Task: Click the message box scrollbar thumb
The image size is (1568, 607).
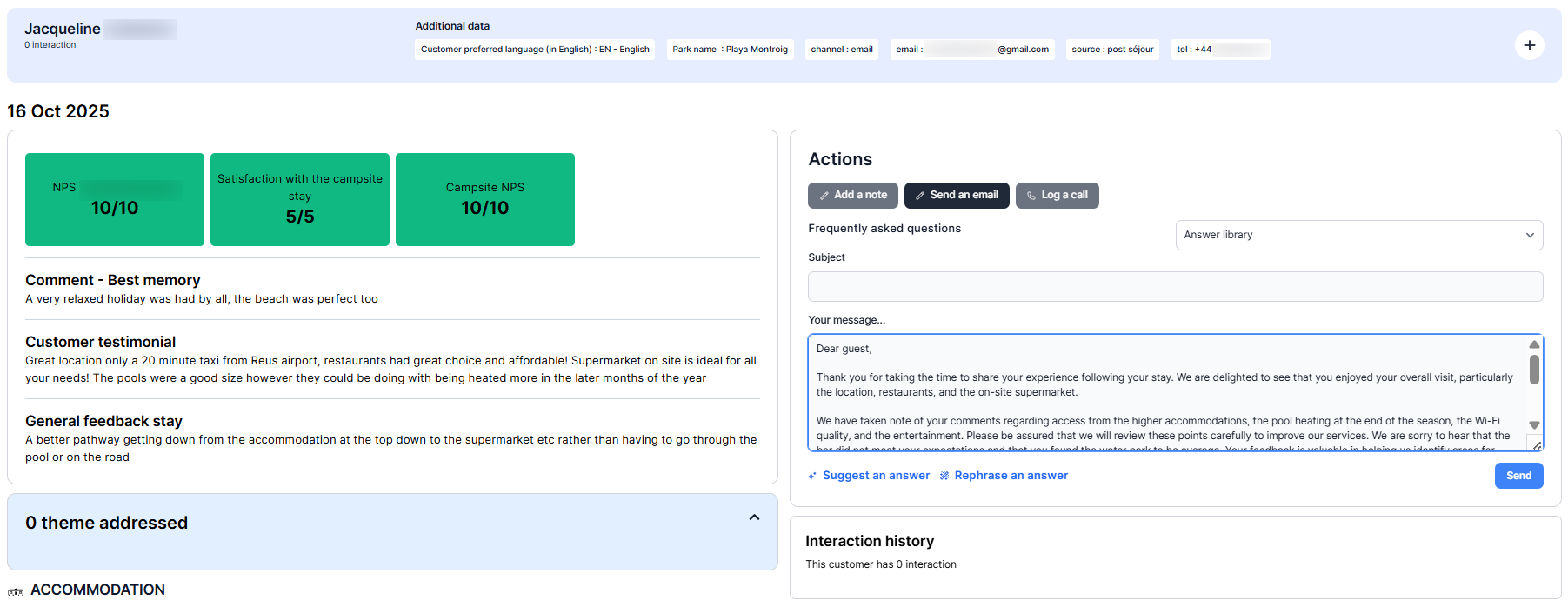Action: [1534, 369]
